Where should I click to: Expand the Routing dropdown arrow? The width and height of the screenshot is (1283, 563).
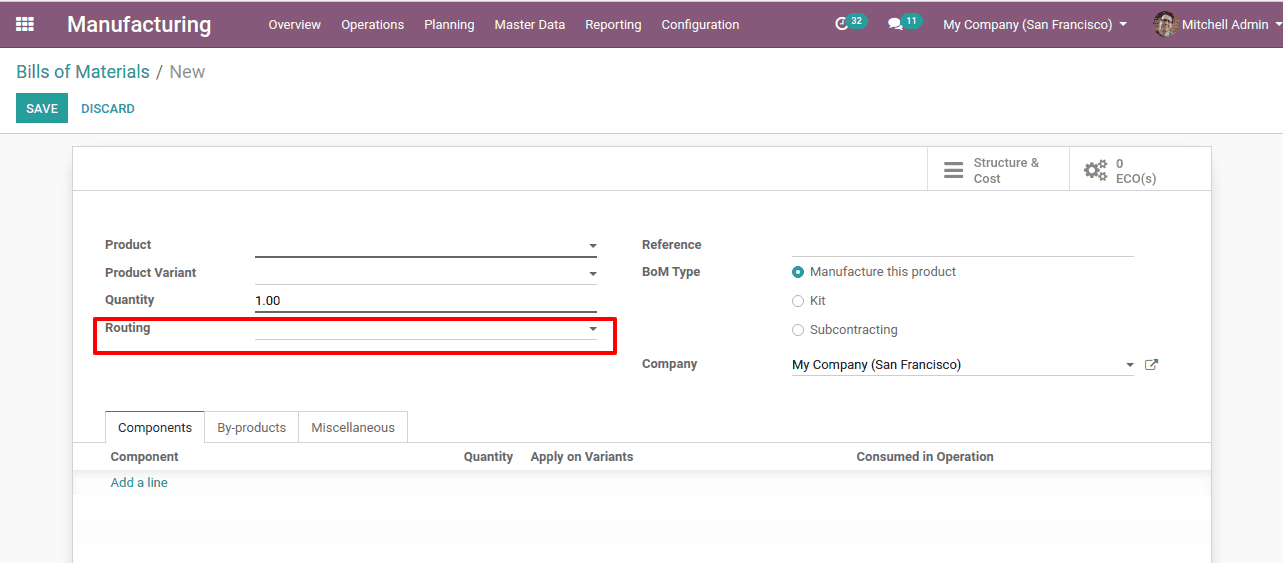click(x=592, y=329)
